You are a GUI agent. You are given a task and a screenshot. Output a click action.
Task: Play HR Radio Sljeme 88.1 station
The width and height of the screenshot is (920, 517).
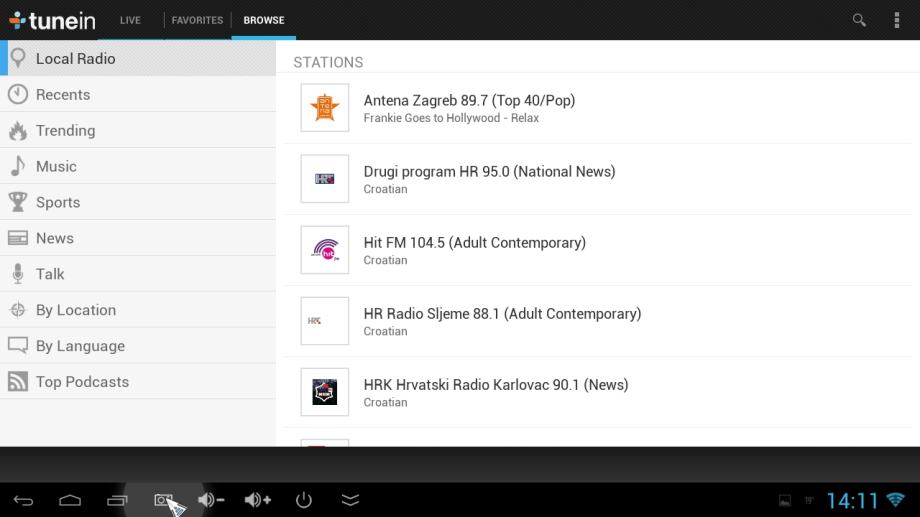pos(597,321)
